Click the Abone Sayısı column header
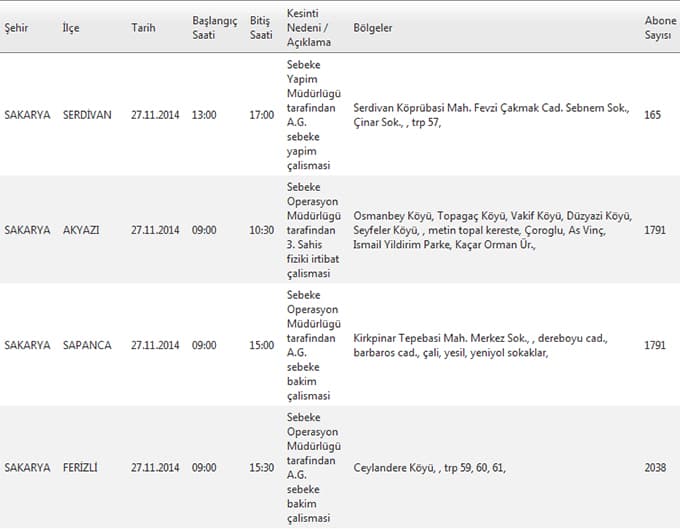680x529 pixels. pyautogui.click(x=660, y=28)
